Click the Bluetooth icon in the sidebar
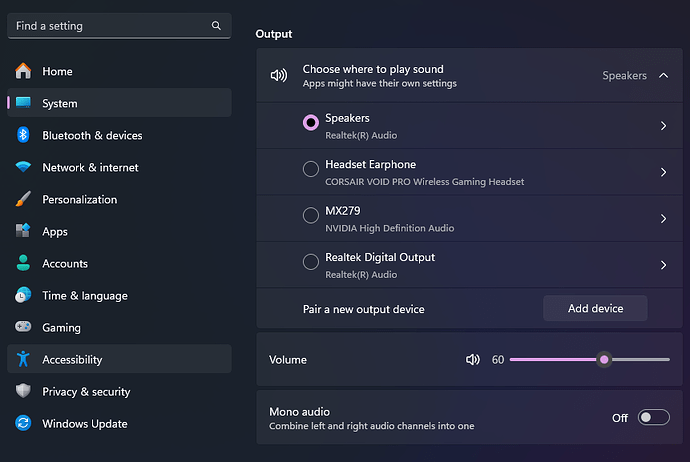This screenshot has width=690, height=462. click(x=23, y=135)
